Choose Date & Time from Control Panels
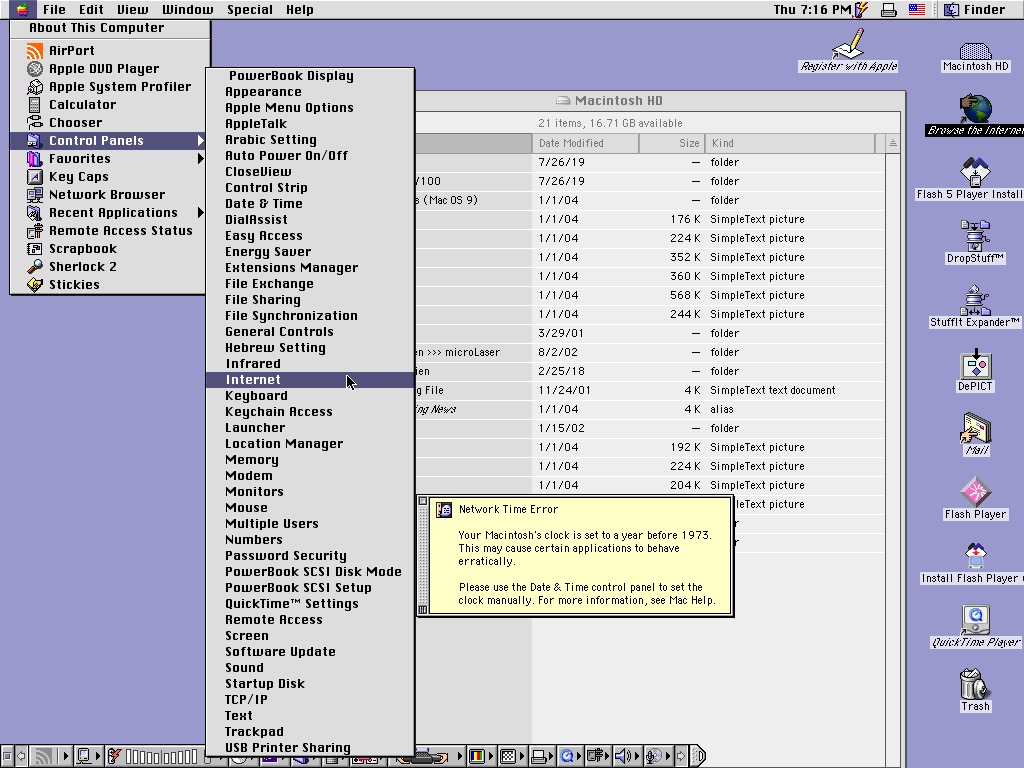 310,204
